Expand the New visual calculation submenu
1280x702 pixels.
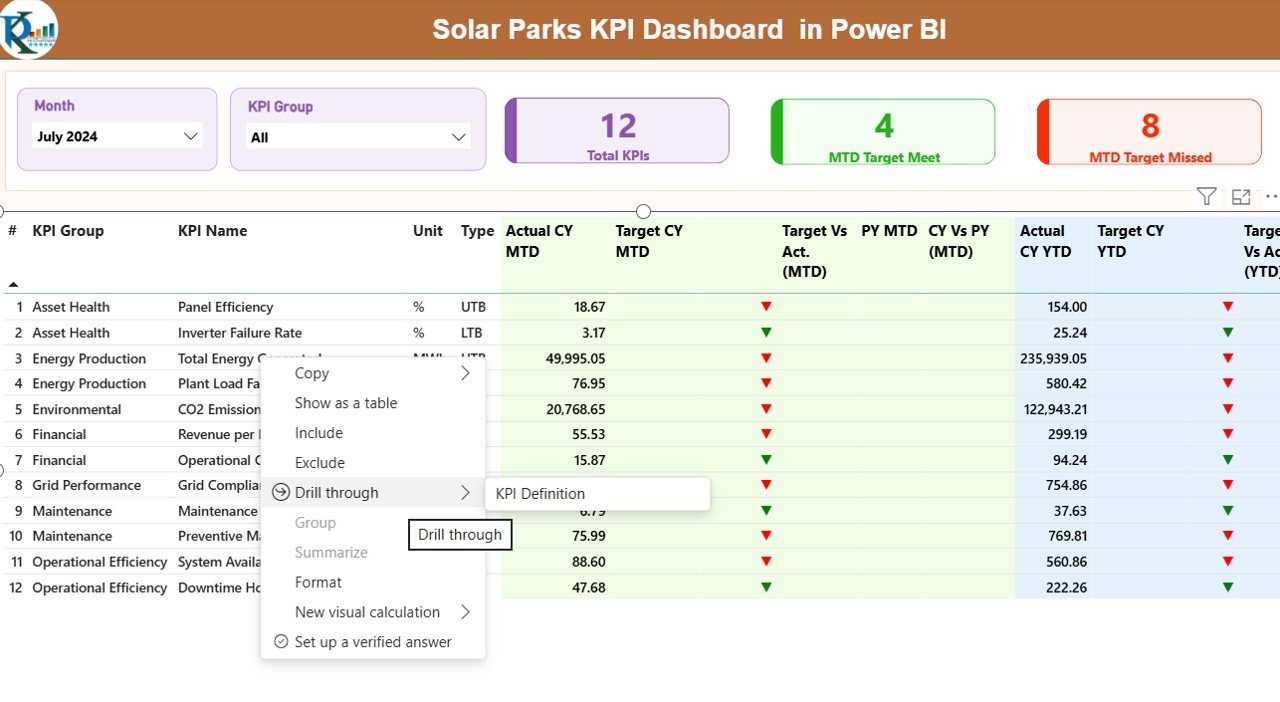tap(465, 612)
